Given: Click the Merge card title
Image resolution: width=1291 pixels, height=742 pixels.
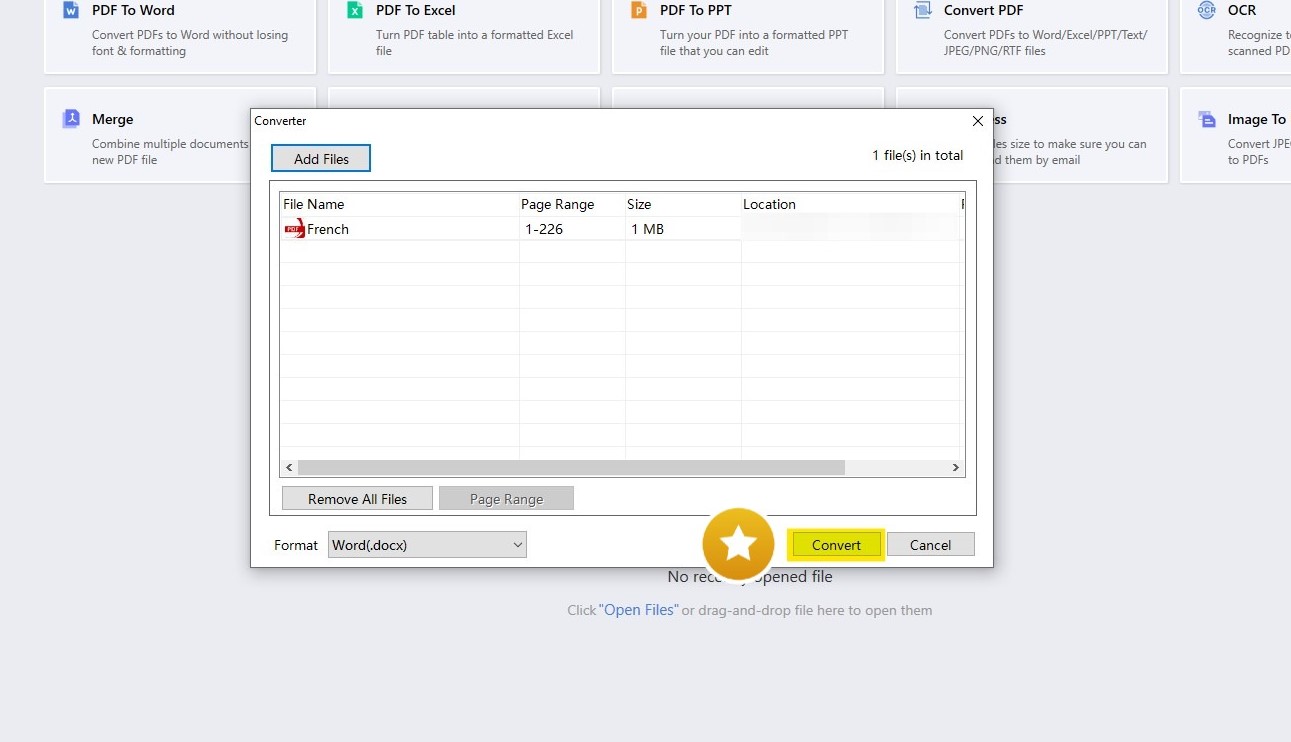Looking at the screenshot, I should tap(112, 119).
